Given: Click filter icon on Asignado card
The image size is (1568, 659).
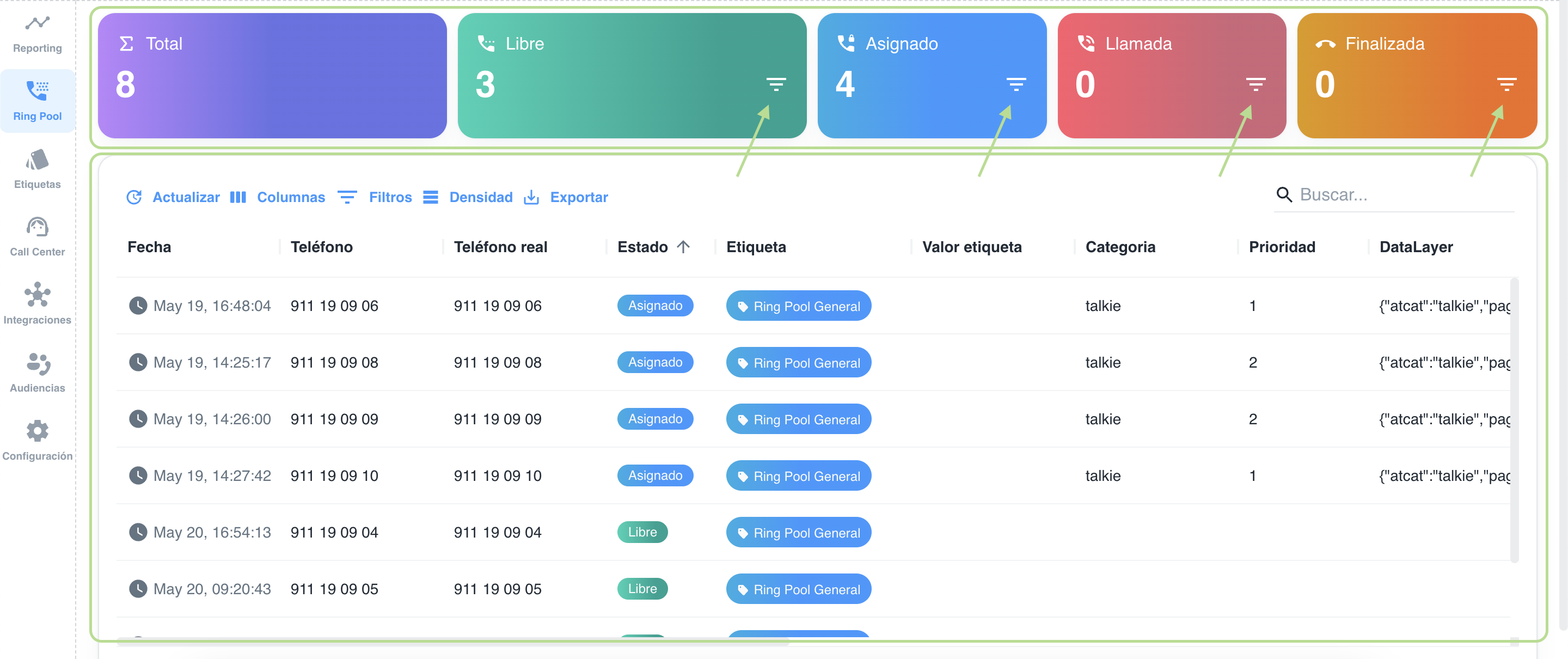Looking at the screenshot, I should click(x=1015, y=84).
